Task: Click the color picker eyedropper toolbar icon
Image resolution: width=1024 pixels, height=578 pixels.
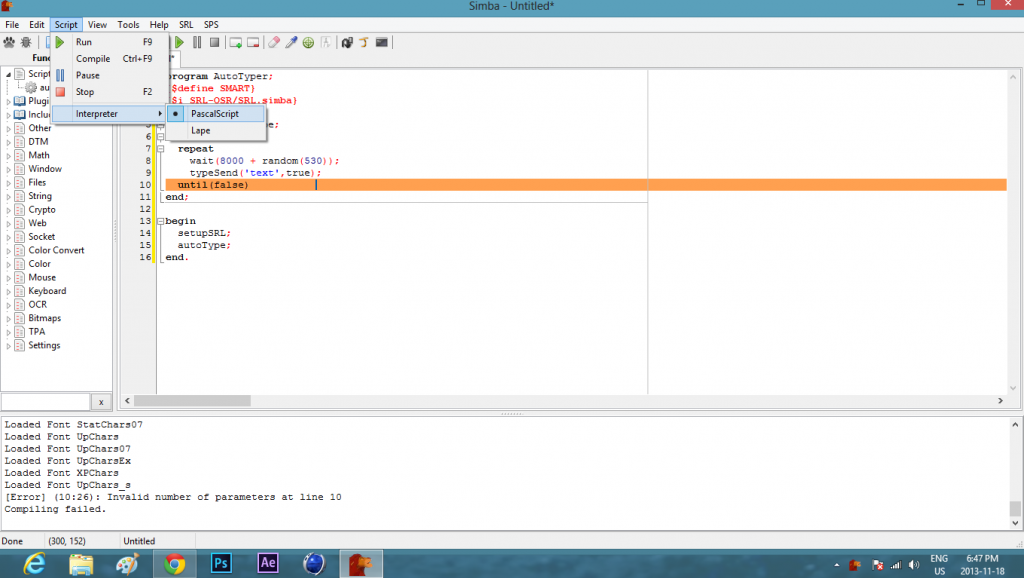Action: point(291,42)
